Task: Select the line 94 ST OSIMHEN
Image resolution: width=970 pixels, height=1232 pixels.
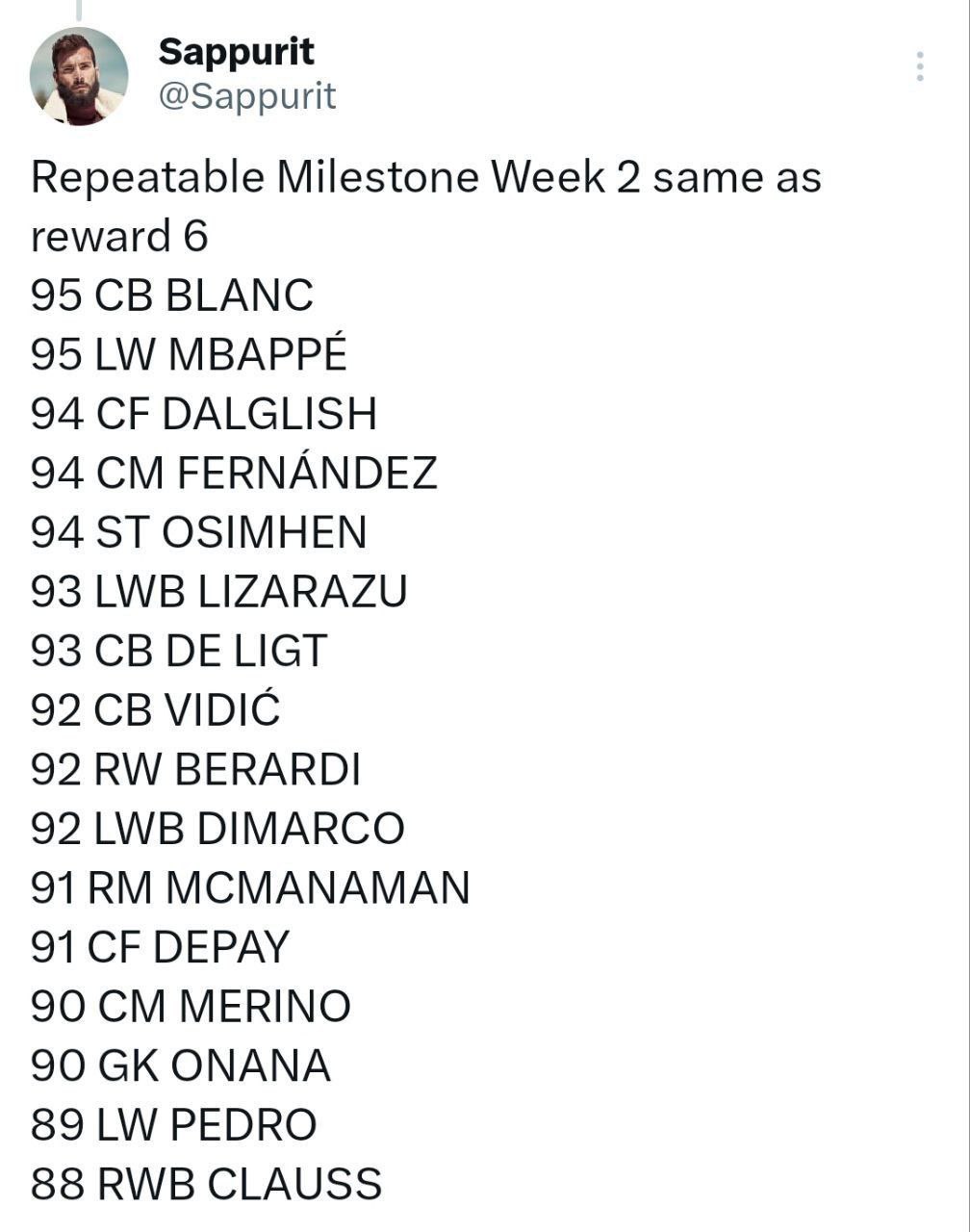Action: coord(198,532)
